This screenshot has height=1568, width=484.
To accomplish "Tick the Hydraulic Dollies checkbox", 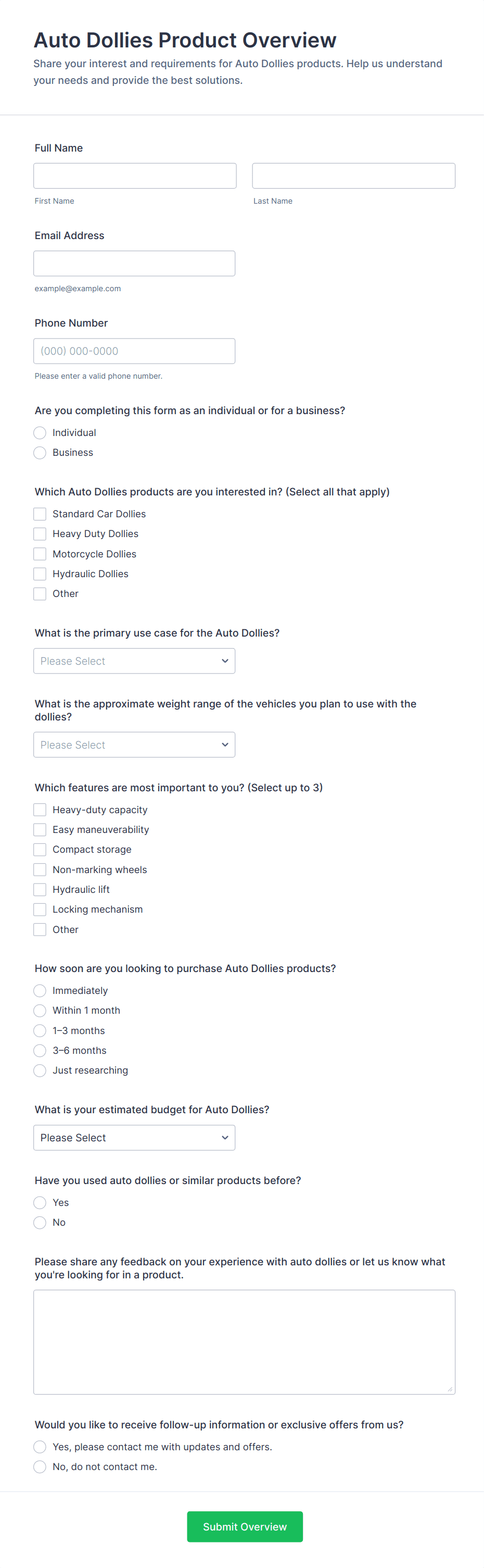I will [40, 574].
